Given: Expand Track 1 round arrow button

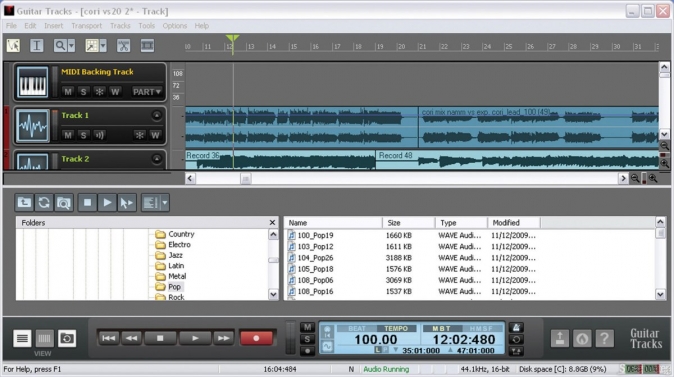Looking at the screenshot, I should 156,115.
